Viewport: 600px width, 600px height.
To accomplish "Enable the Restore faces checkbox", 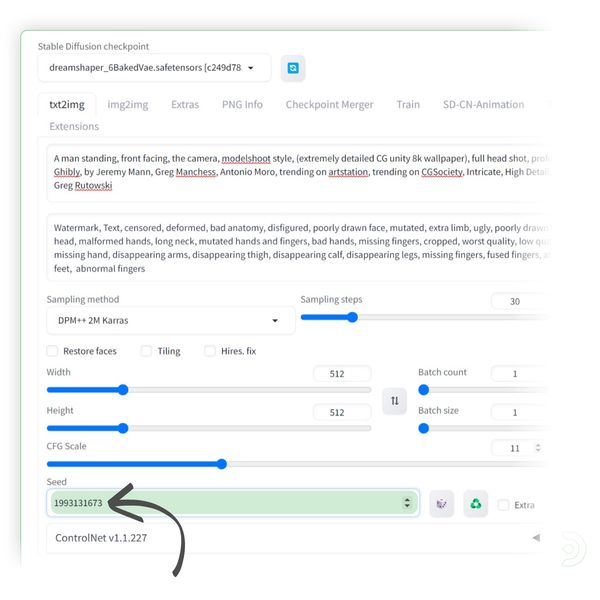I will [53, 351].
